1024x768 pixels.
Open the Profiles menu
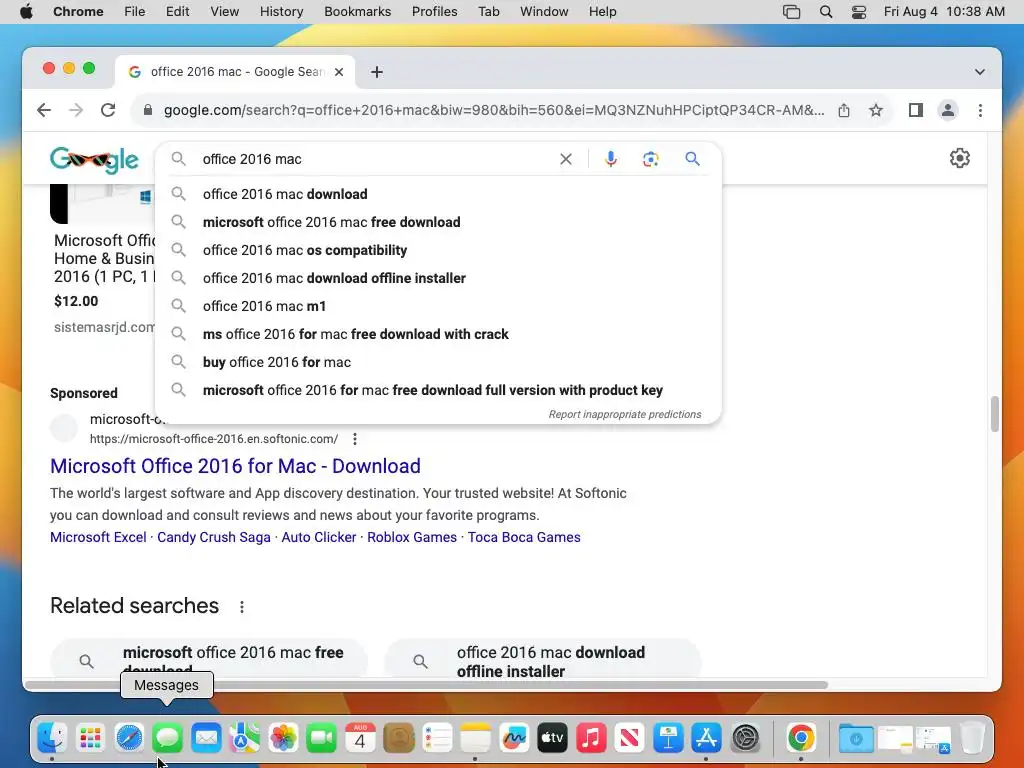[x=434, y=12]
